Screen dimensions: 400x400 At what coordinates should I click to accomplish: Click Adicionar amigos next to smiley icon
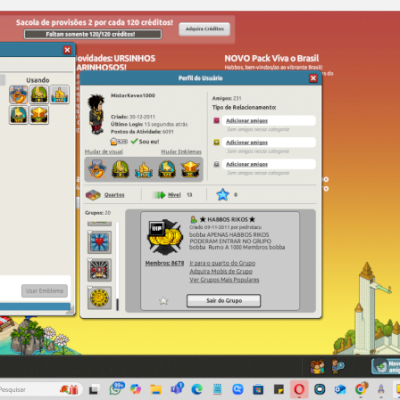coord(247,142)
